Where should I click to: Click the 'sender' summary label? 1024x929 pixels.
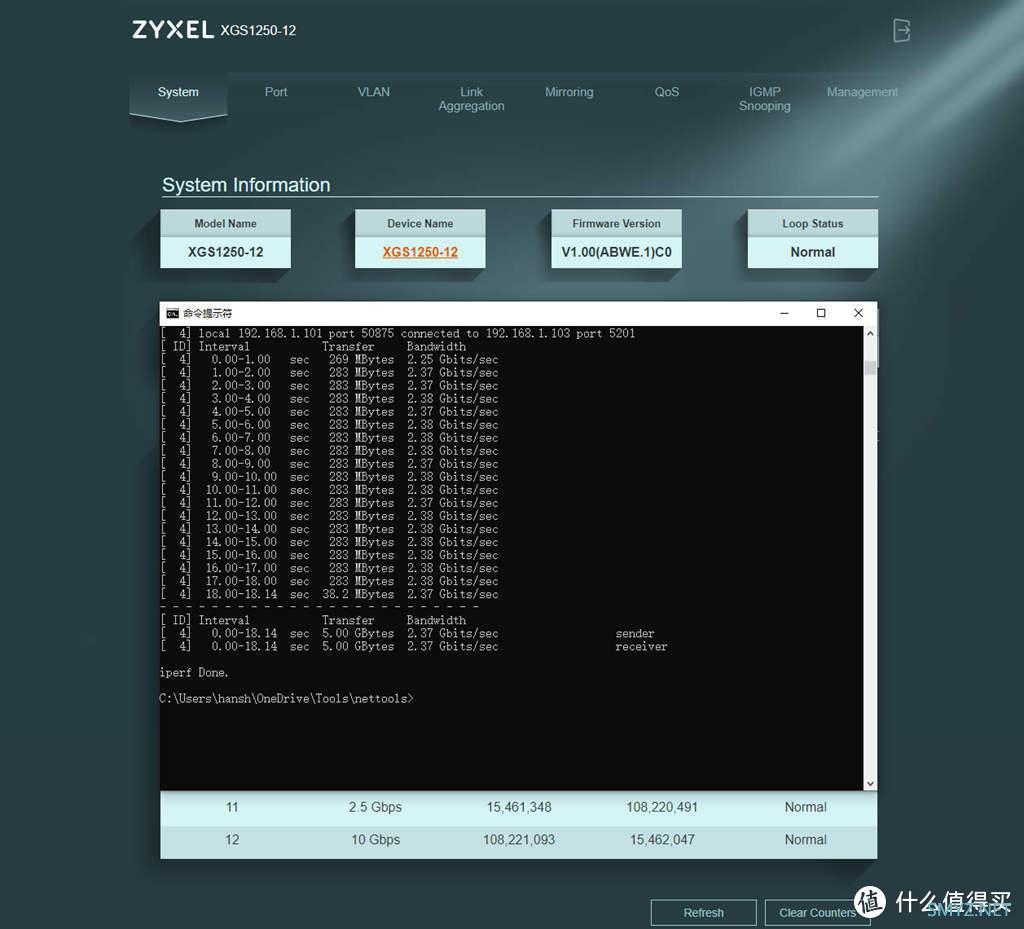pos(634,633)
